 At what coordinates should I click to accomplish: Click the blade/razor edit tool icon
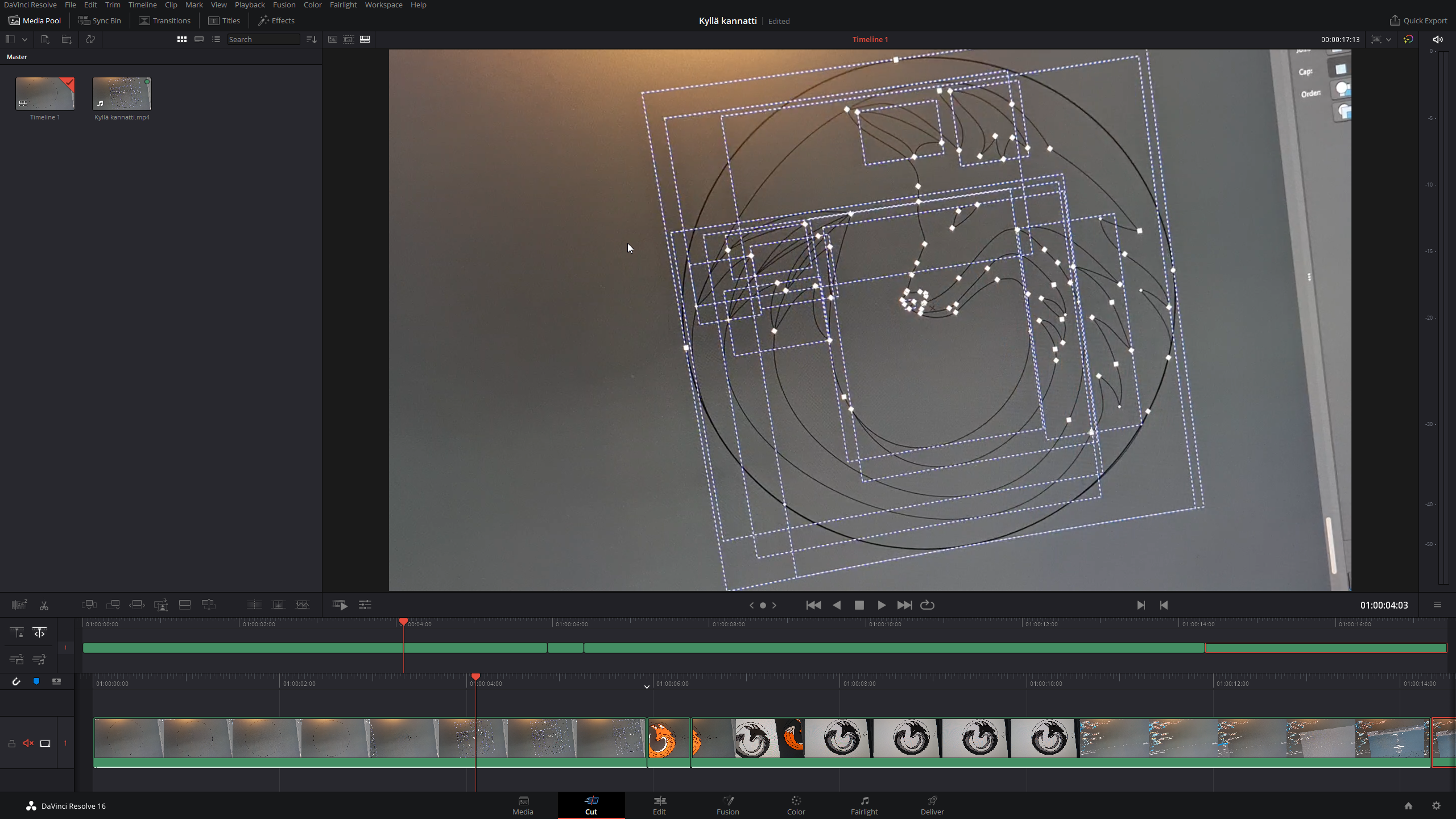43,604
